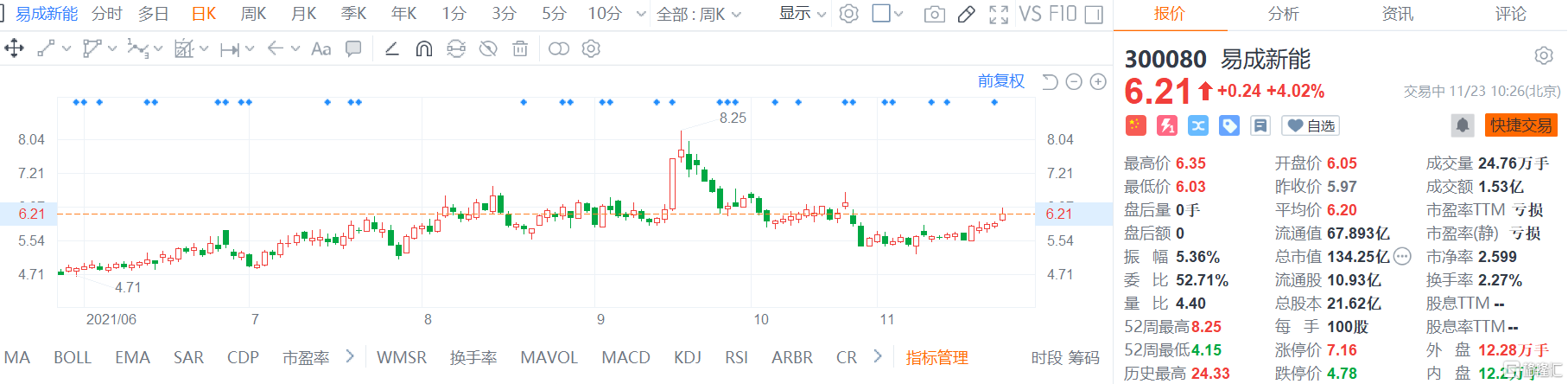This screenshot has width=1568, height=384.
Task: Expand arrow tool options dropdown
Action: [295, 49]
